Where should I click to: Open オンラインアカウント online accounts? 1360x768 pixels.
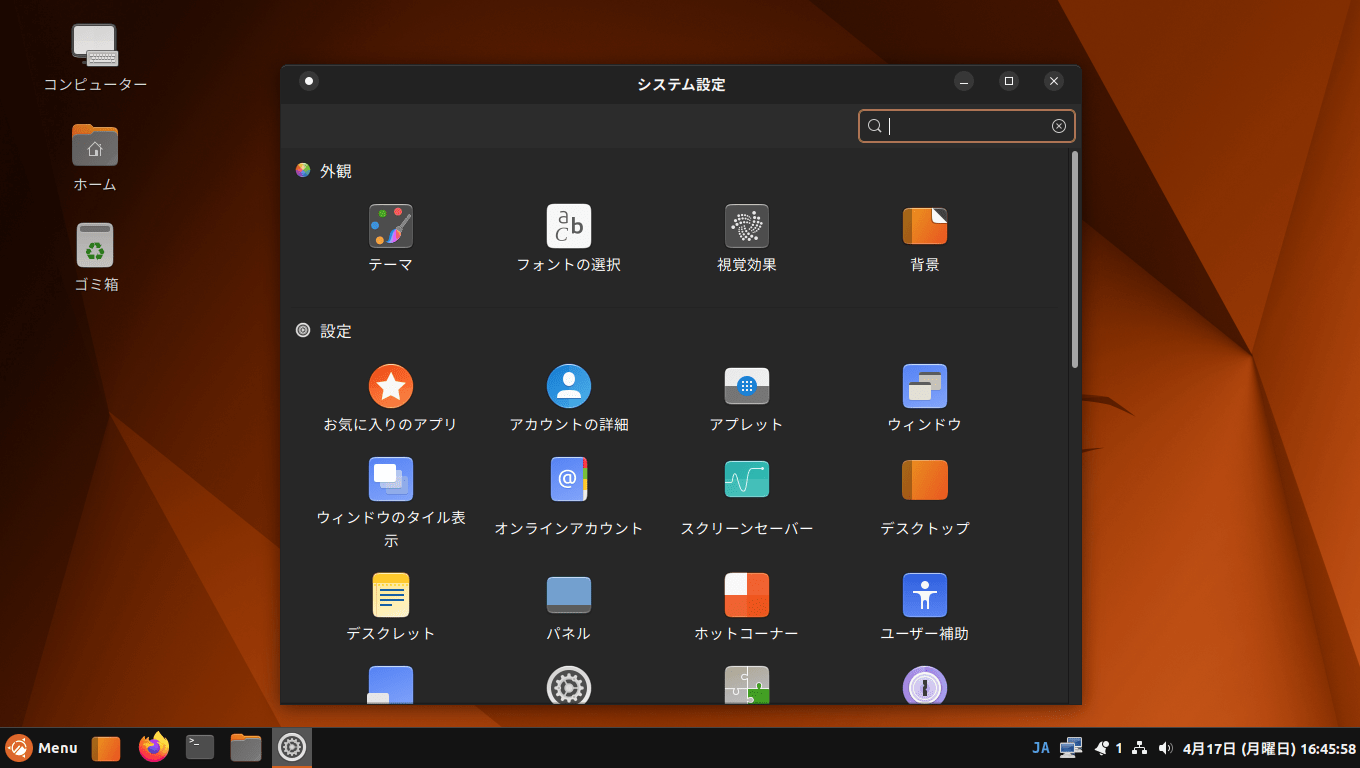(x=568, y=480)
